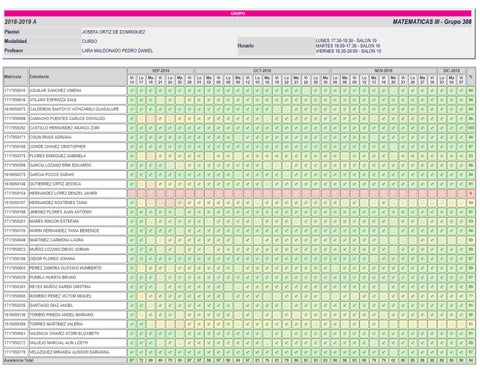Select the OCT 2018 month header
The height and width of the screenshot is (371, 480).
click(x=262, y=71)
